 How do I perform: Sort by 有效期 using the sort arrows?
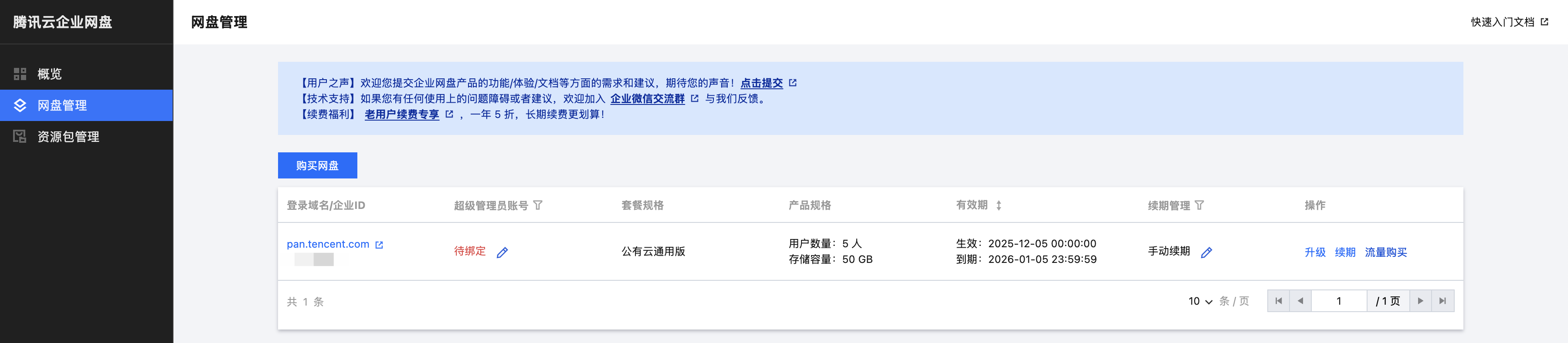[999, 205]
